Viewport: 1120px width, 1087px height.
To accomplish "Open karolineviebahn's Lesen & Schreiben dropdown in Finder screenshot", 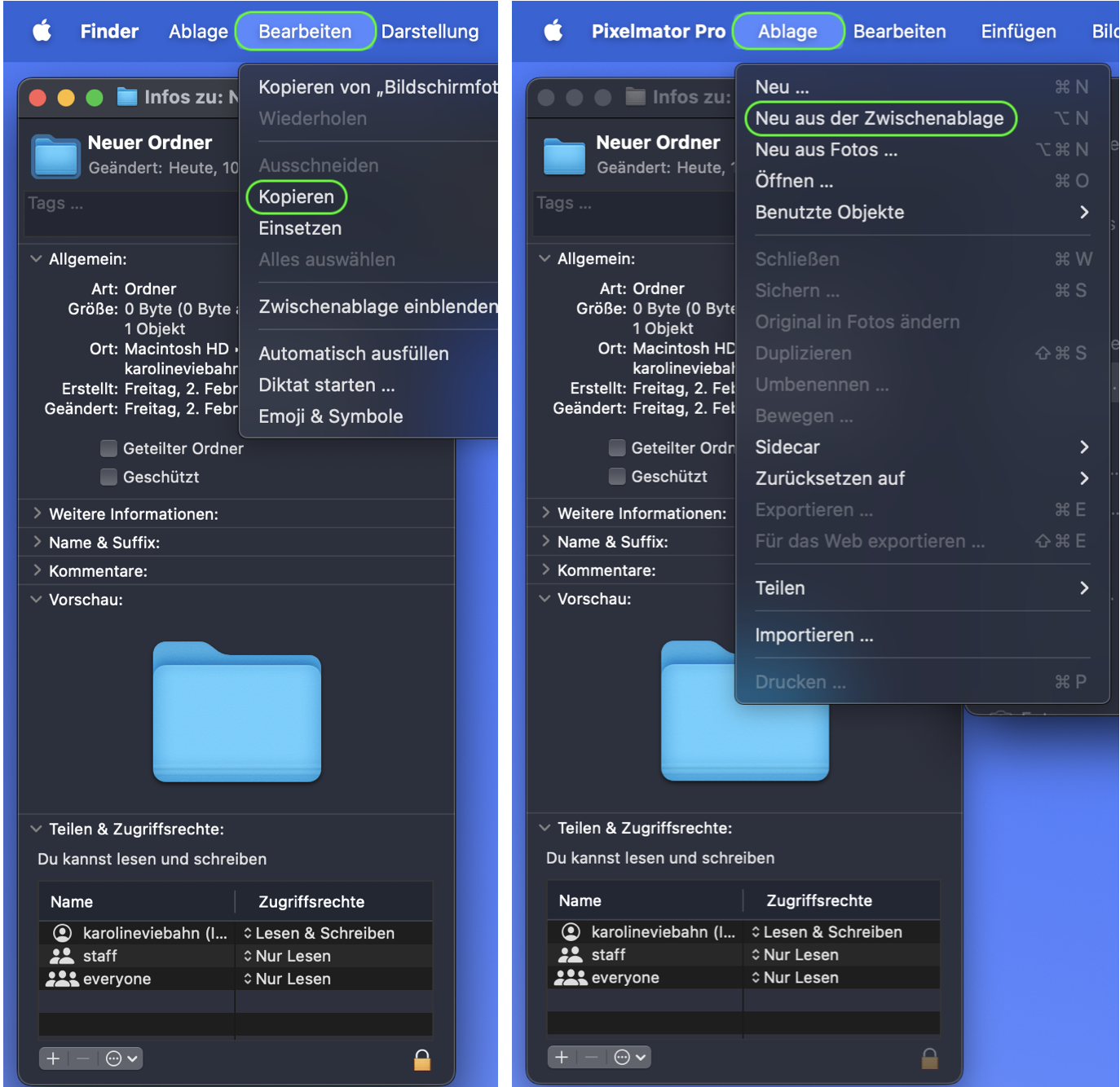I will (x=320, y=933).
